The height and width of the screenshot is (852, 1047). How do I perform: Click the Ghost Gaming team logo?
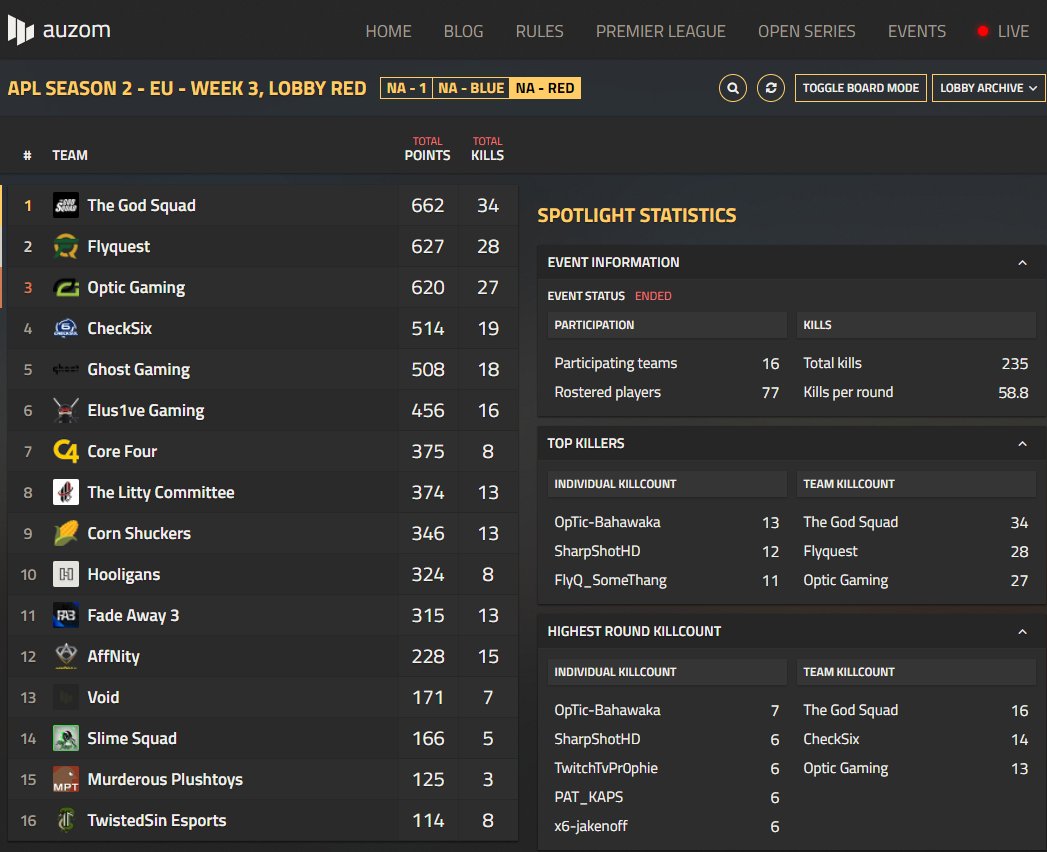tap(65, 369)
